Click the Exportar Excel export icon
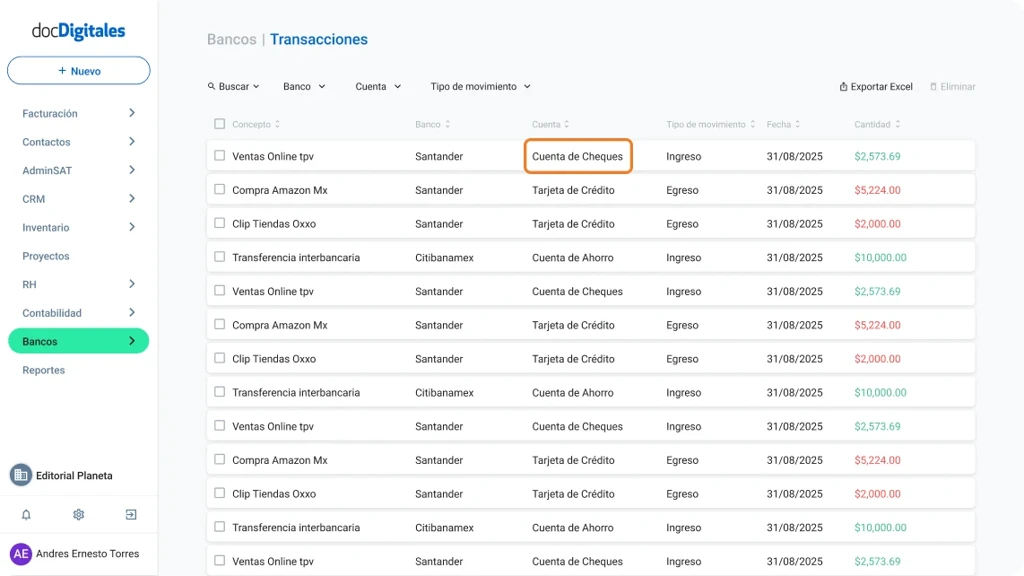 pos(845,86)
